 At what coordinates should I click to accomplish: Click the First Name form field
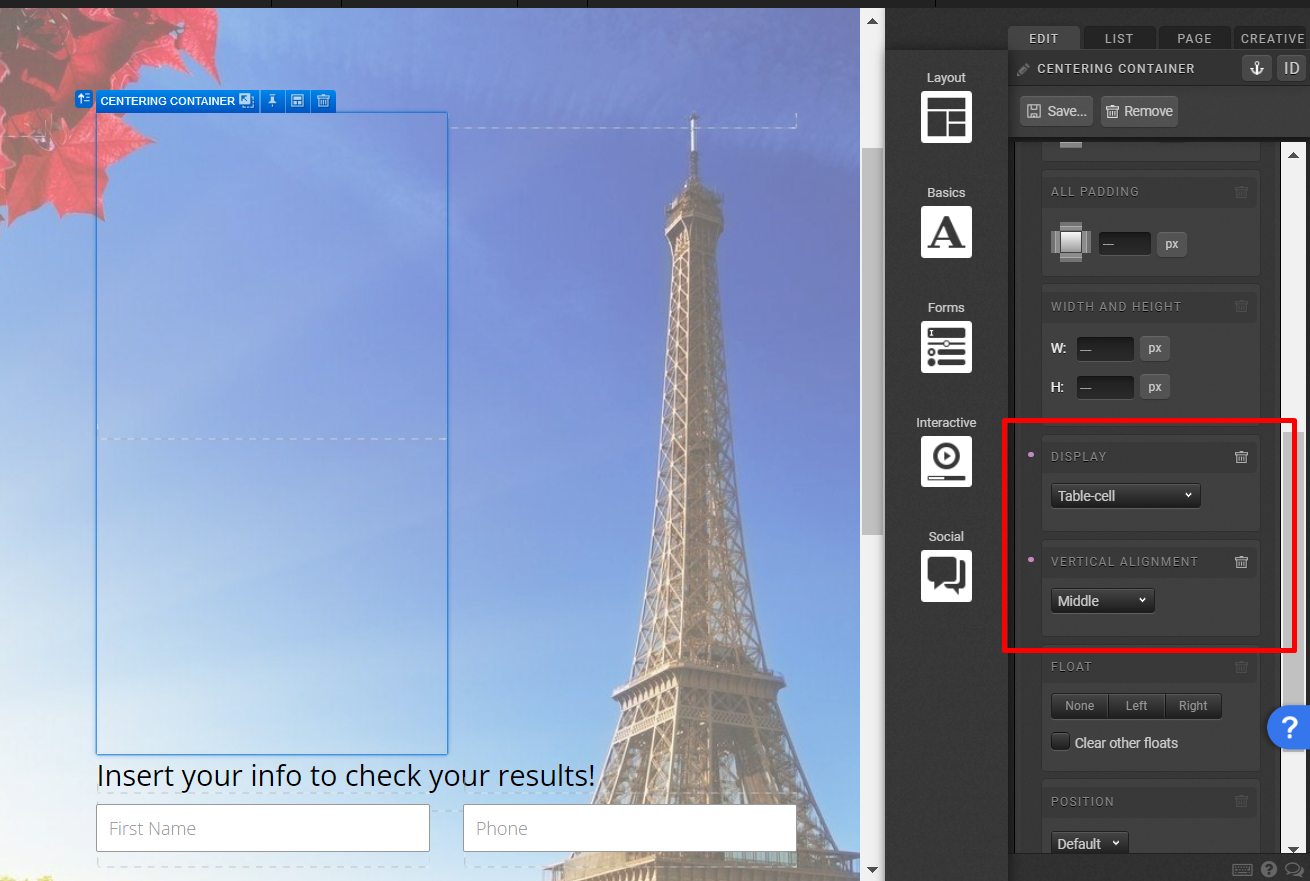263,828
